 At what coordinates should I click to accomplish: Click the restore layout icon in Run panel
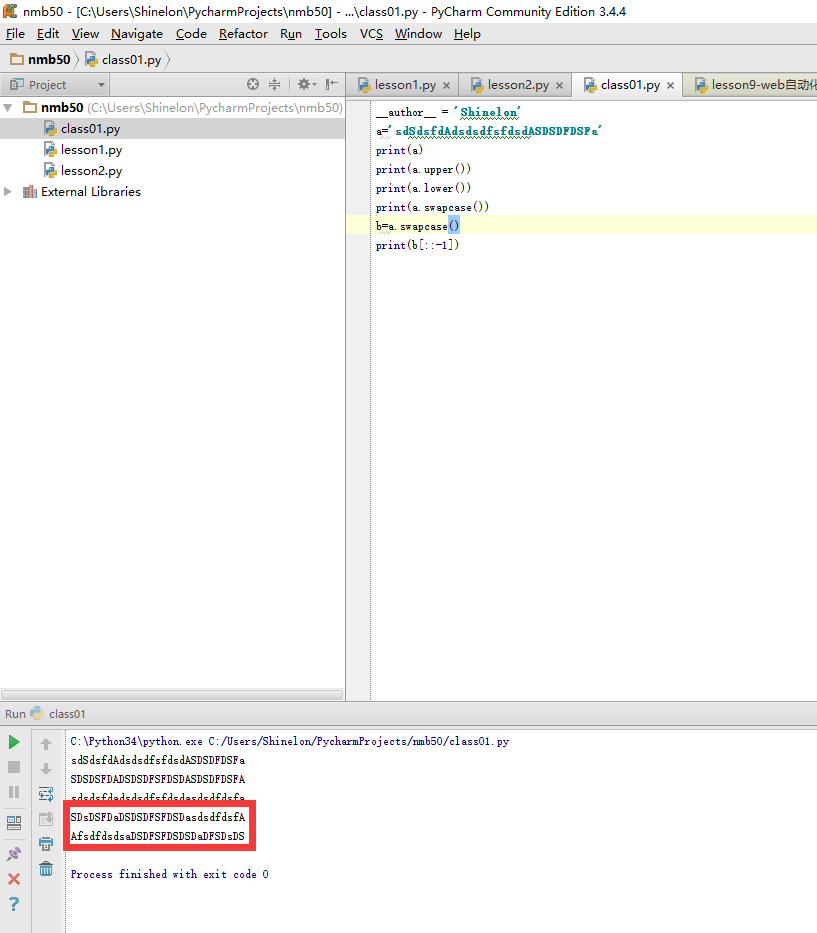(x=14, y=823)
